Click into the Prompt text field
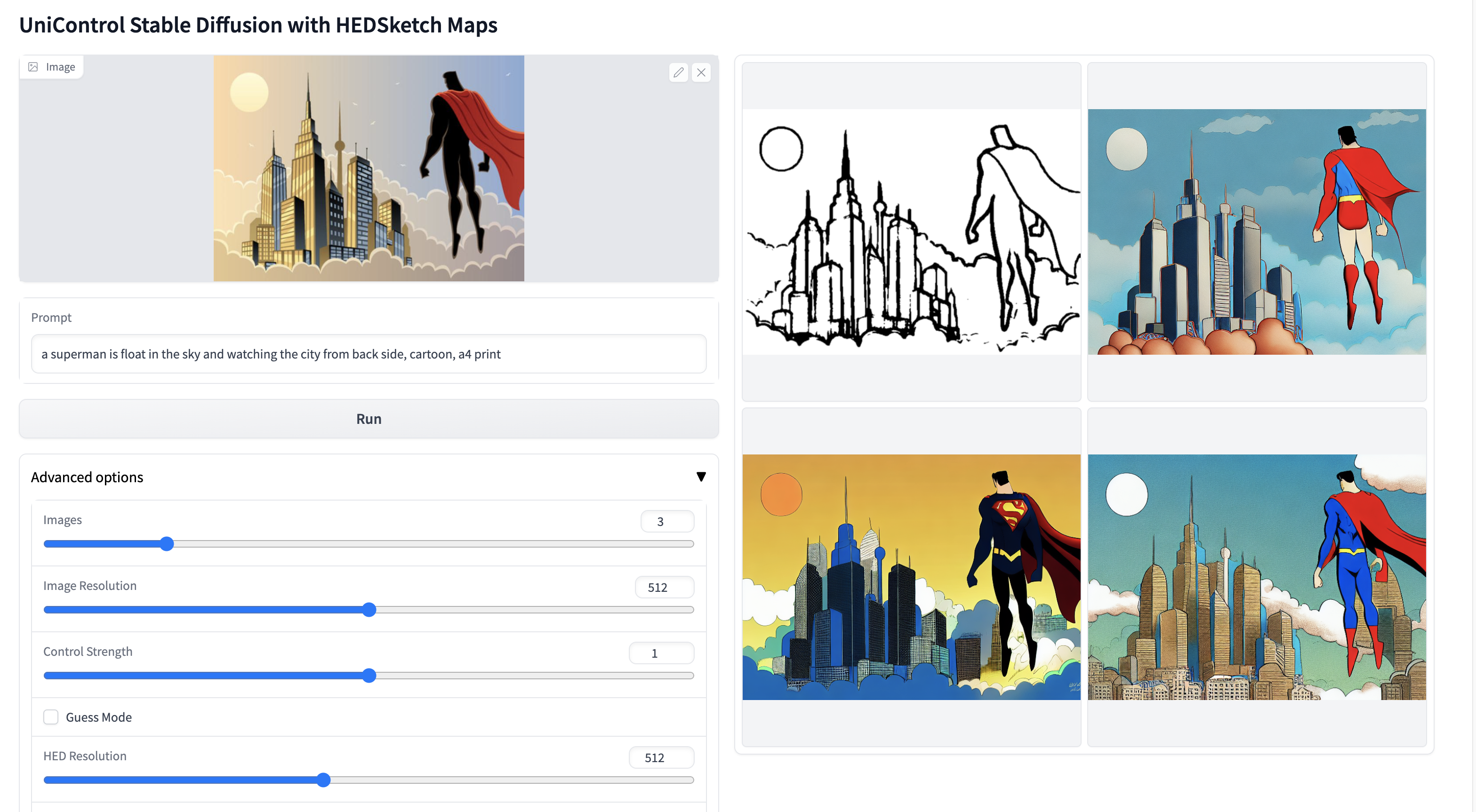The height and width of the screenshot is (812, 1476). (x=369, y=354)
